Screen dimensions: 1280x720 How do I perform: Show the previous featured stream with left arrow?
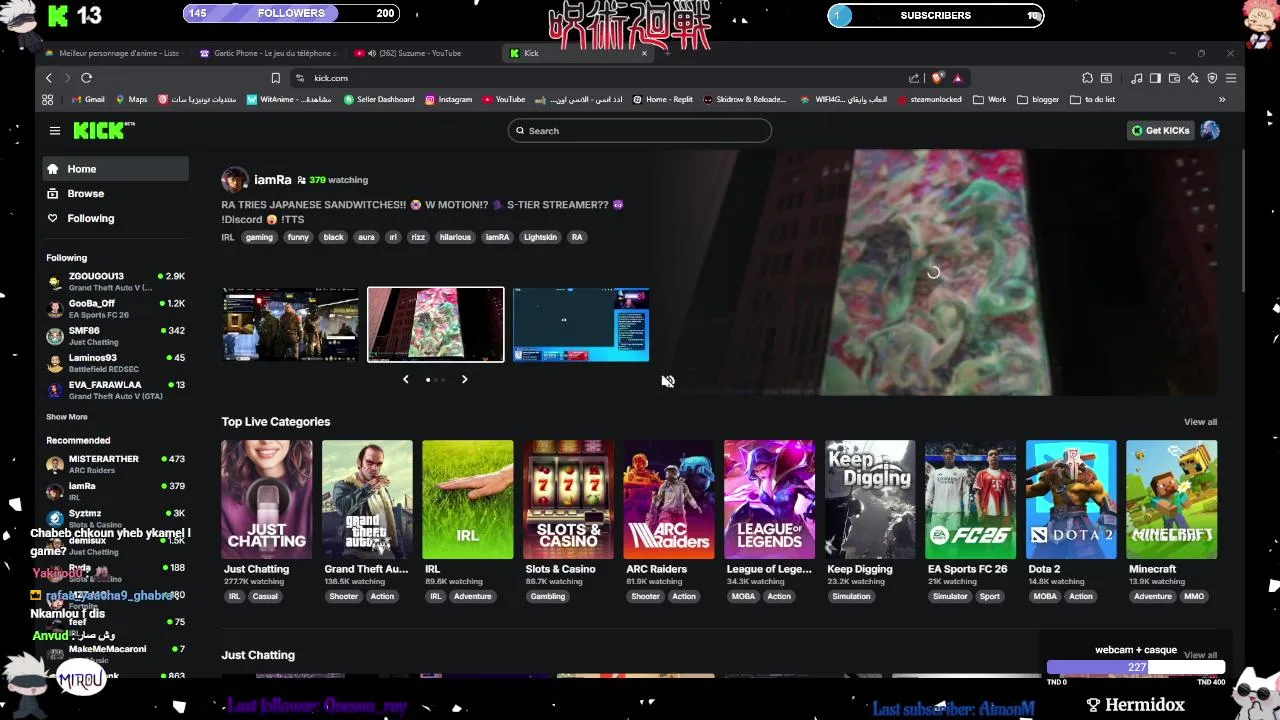click(405, 379)
